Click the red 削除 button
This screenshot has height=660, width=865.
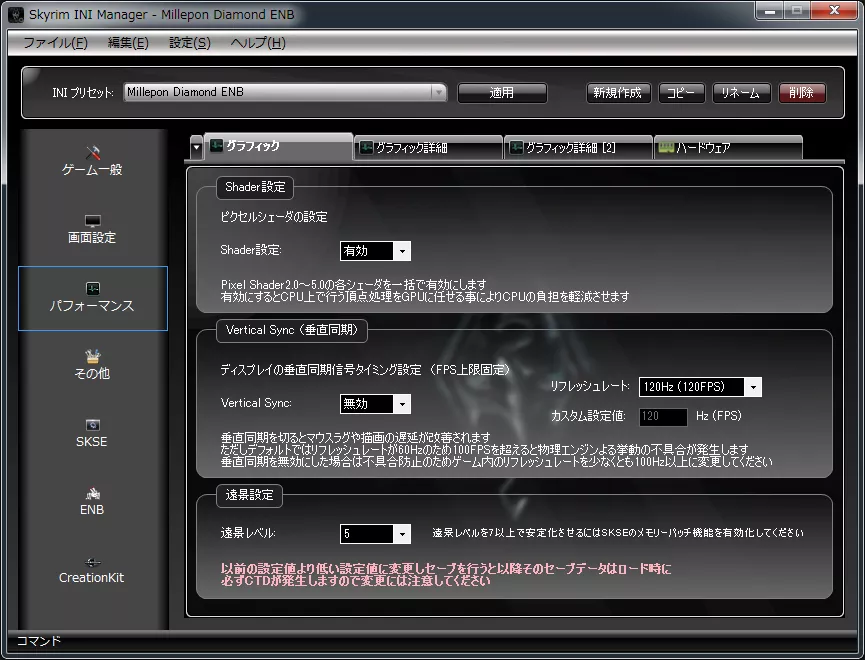pyautogui.click(x=802, y=93)
